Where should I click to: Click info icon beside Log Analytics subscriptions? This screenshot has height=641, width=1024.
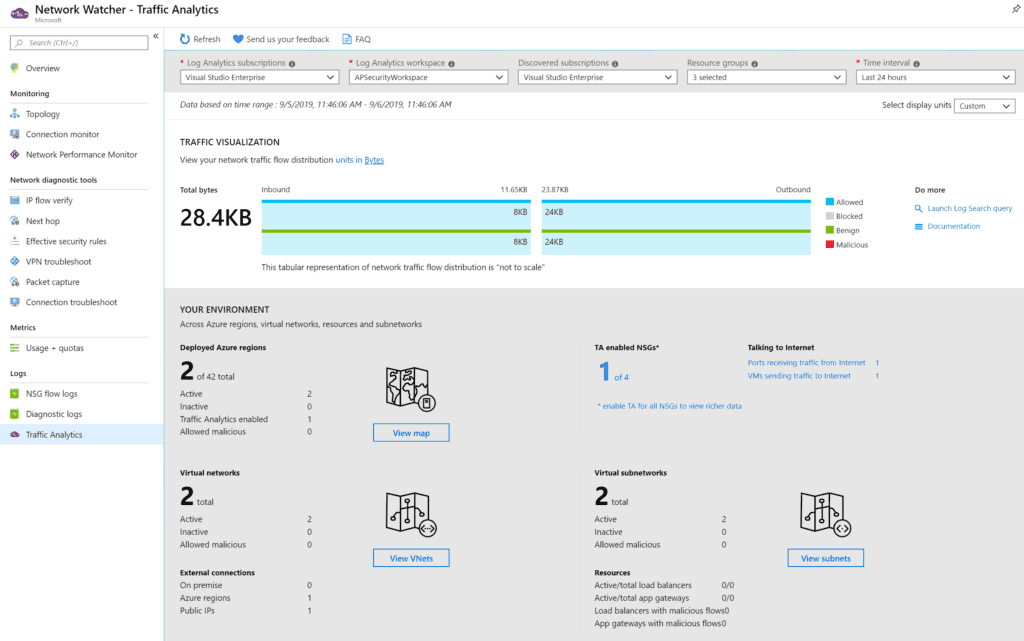coord(292,64)
